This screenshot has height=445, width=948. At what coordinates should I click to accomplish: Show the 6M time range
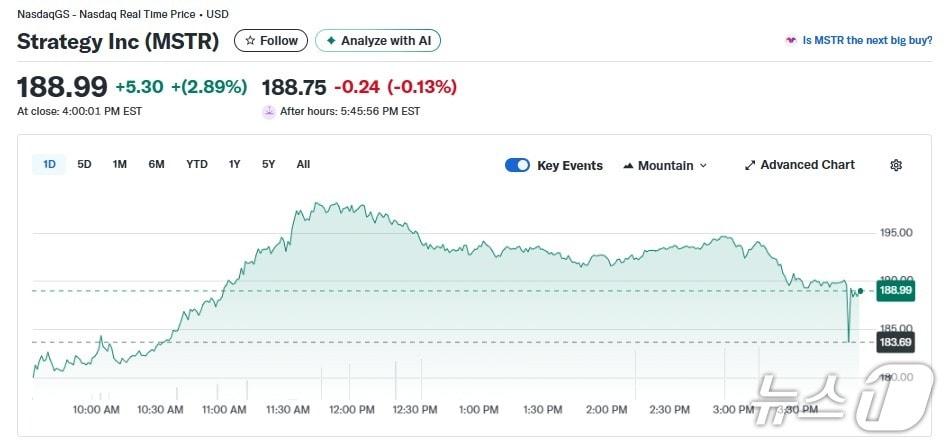[x=156, y=164]
